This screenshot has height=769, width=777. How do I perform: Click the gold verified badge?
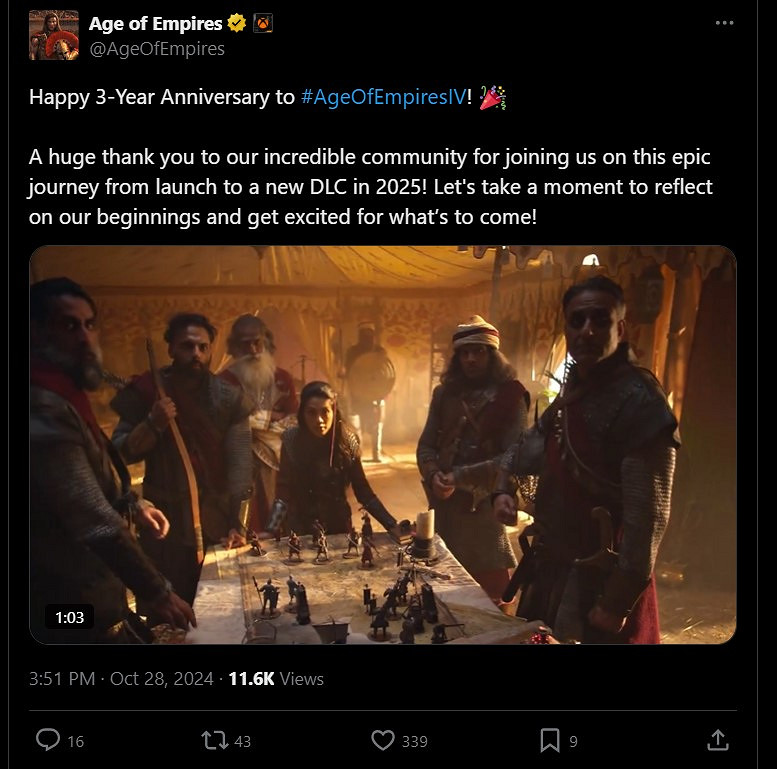[237, 23]
